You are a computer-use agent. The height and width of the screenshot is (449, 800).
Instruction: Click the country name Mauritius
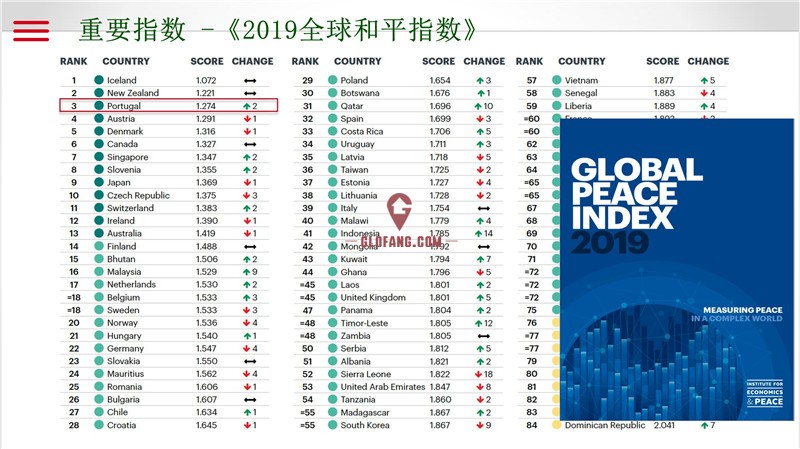[125, 373]
